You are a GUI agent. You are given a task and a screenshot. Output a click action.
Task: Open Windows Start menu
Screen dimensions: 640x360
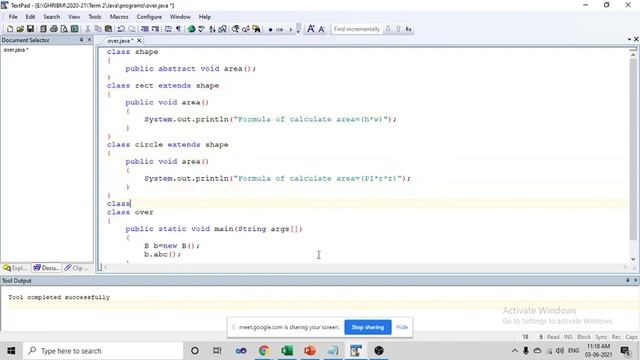11,351
